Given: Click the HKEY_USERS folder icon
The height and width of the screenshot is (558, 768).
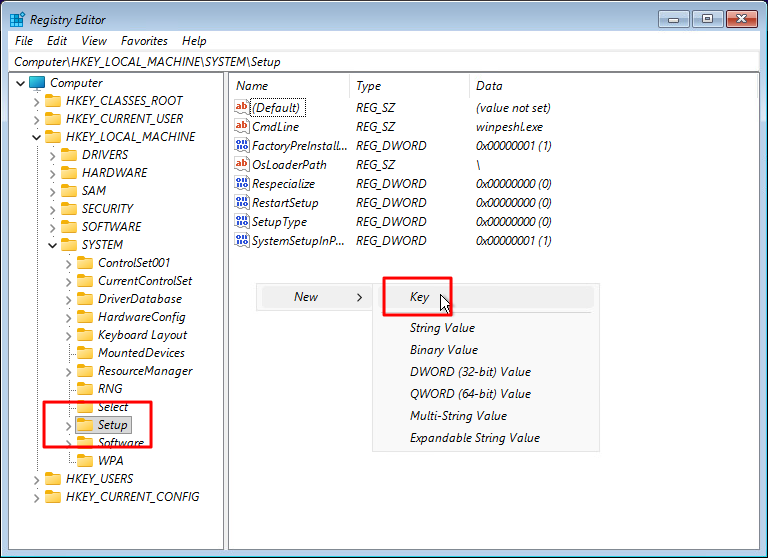Looking at the screenshot, I should [53, 479].
